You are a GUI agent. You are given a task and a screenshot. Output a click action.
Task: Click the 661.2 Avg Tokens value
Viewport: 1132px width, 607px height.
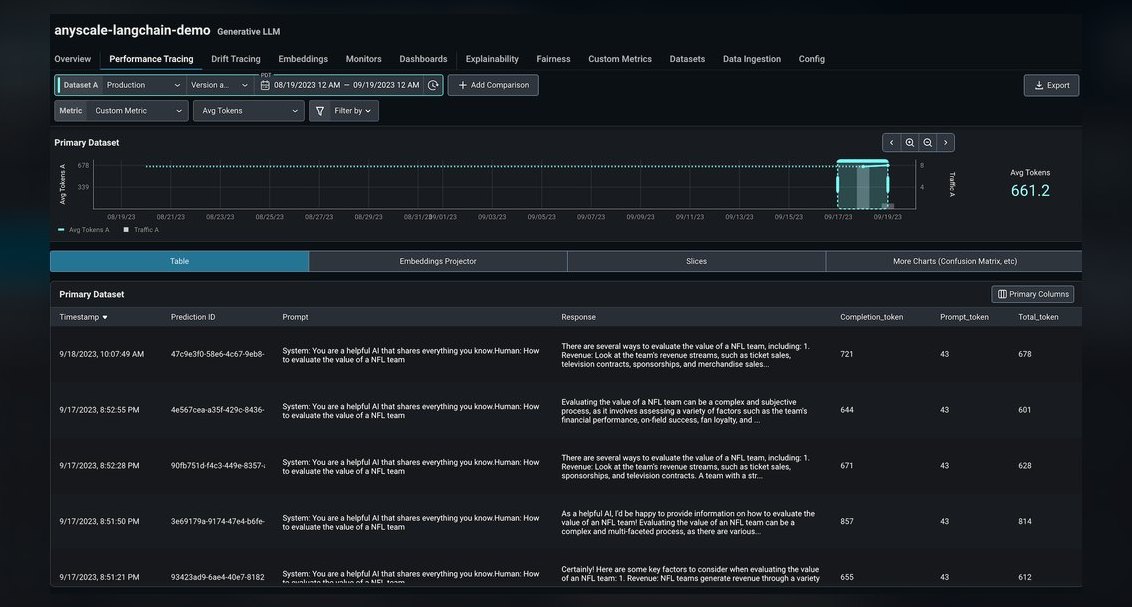(1030, 191)
